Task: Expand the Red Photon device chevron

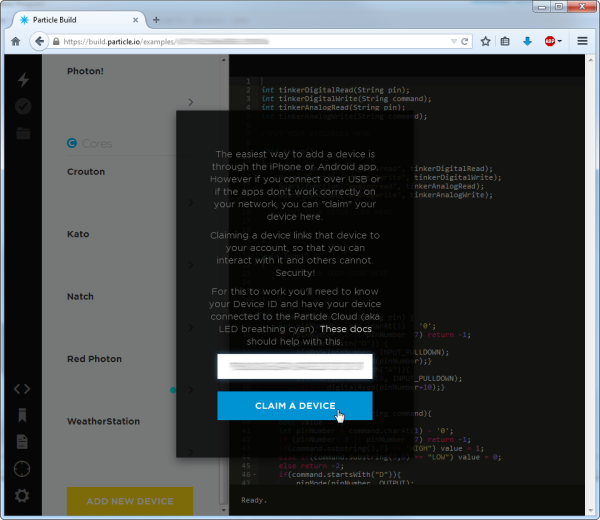Action: tap(191, 390)
